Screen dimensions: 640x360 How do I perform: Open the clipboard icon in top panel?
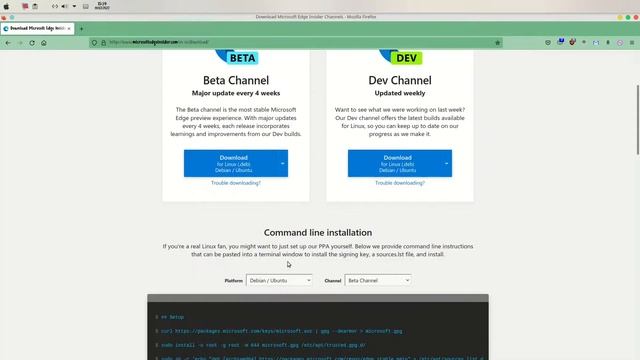tap(35, 6)
